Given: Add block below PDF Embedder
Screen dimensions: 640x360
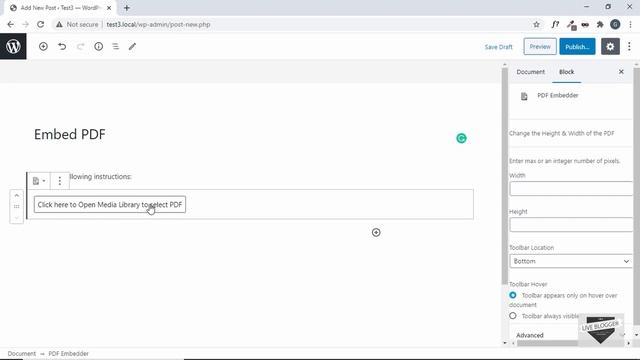Looking at the screenshot, I should click(x=376, y=232).
